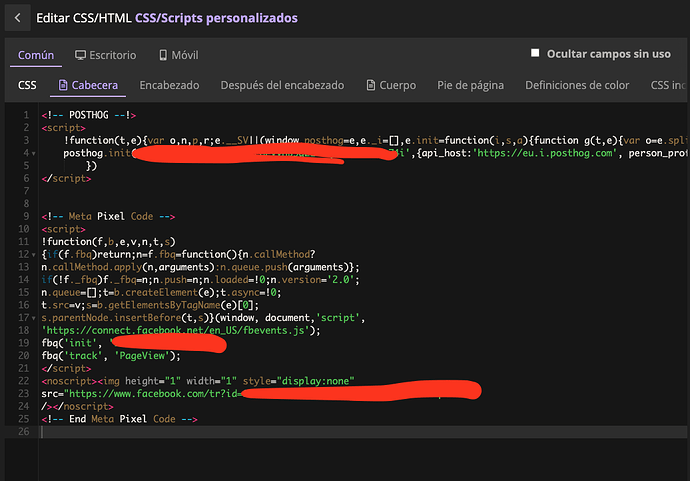Viewport: 690px width, 481px height.
Task: Click the eu.i.posthog.com api_host string
Action: pos(545,153)
